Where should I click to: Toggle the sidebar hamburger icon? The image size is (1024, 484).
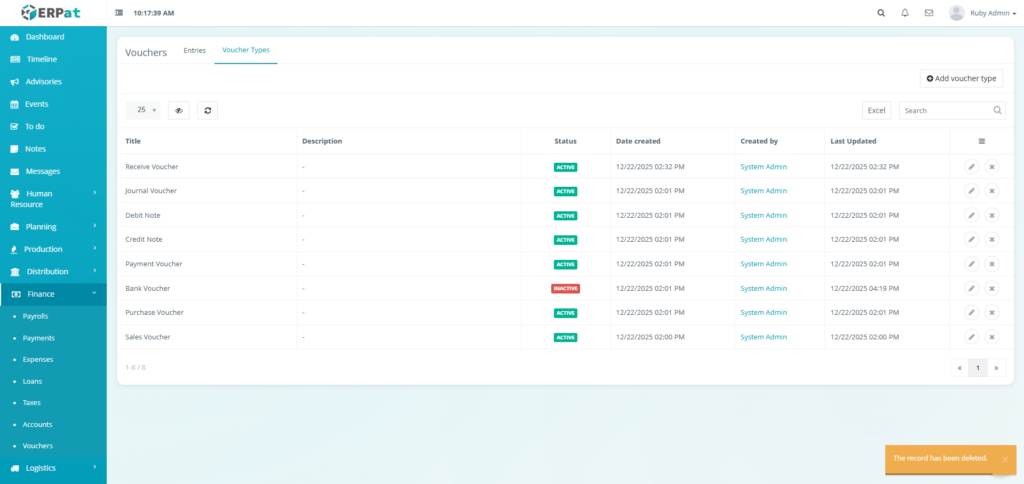pos(120,13)
